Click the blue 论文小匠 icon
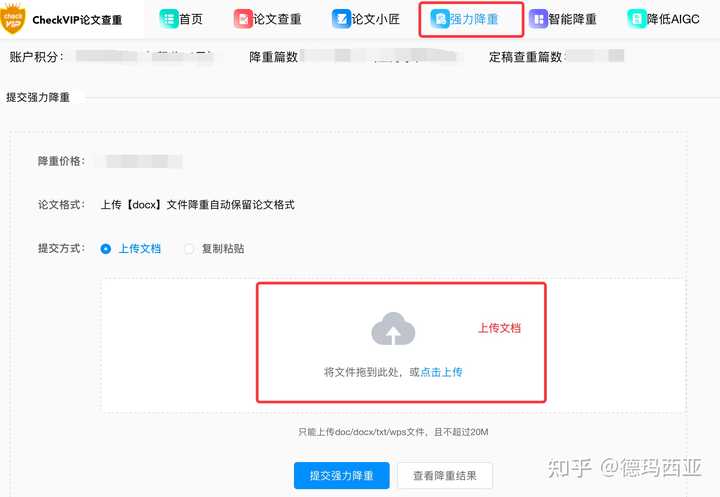This screenshot has height=497, width=720. tap(341, 19)
